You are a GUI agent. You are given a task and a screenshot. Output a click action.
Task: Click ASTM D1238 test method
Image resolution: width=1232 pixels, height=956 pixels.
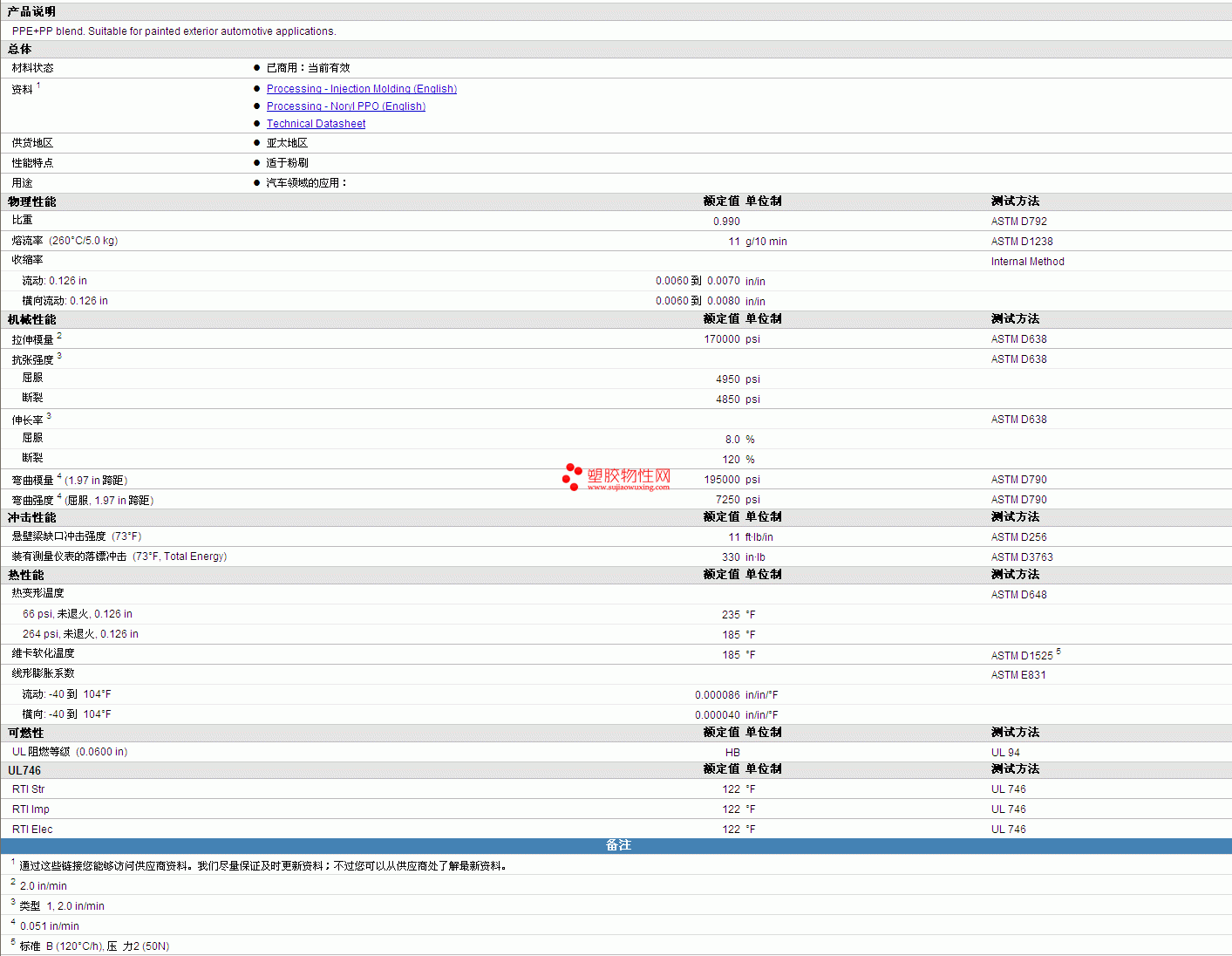(x=1022, y=242)
